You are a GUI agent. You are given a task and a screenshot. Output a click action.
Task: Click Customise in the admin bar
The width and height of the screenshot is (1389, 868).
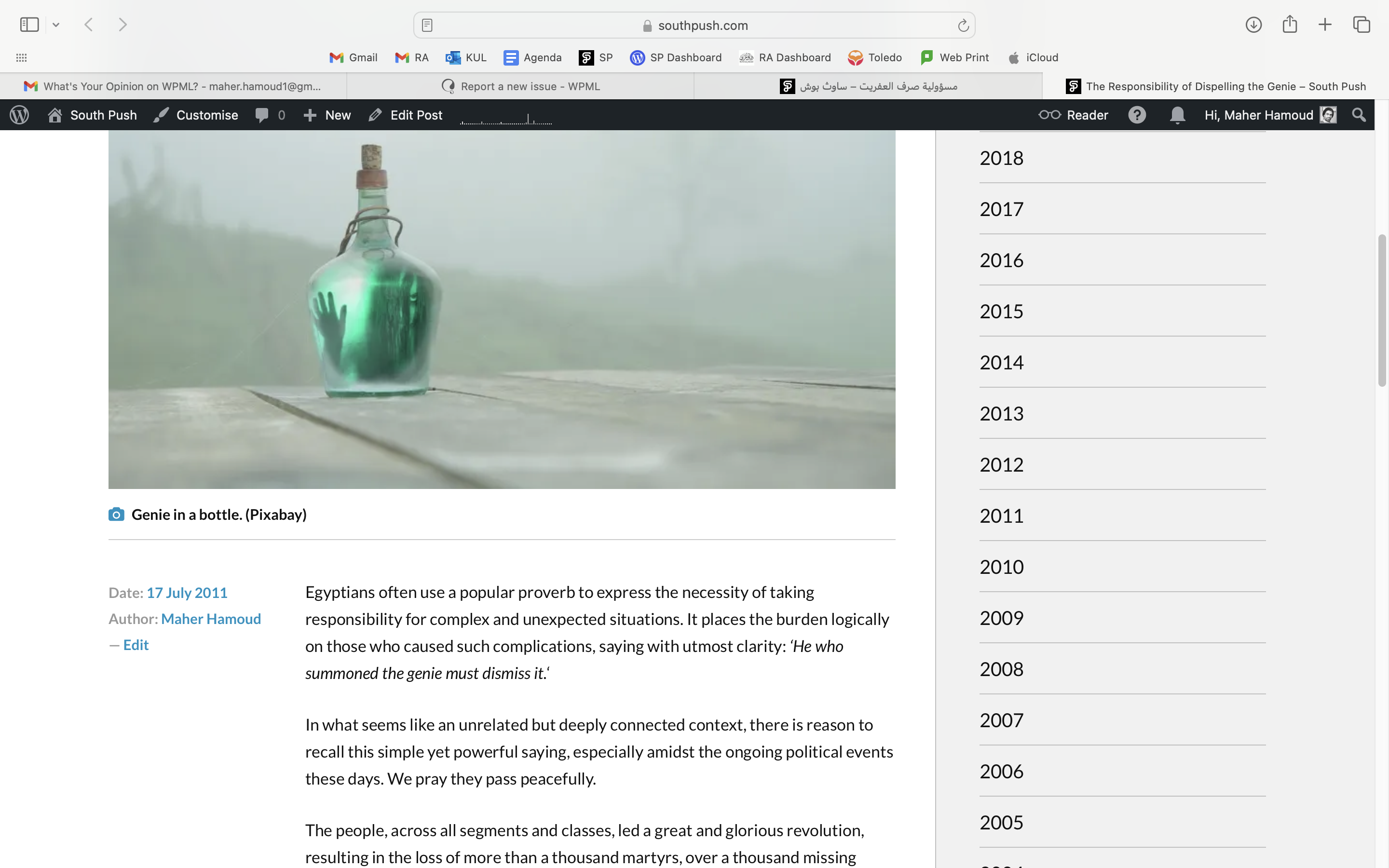[196, 115]
